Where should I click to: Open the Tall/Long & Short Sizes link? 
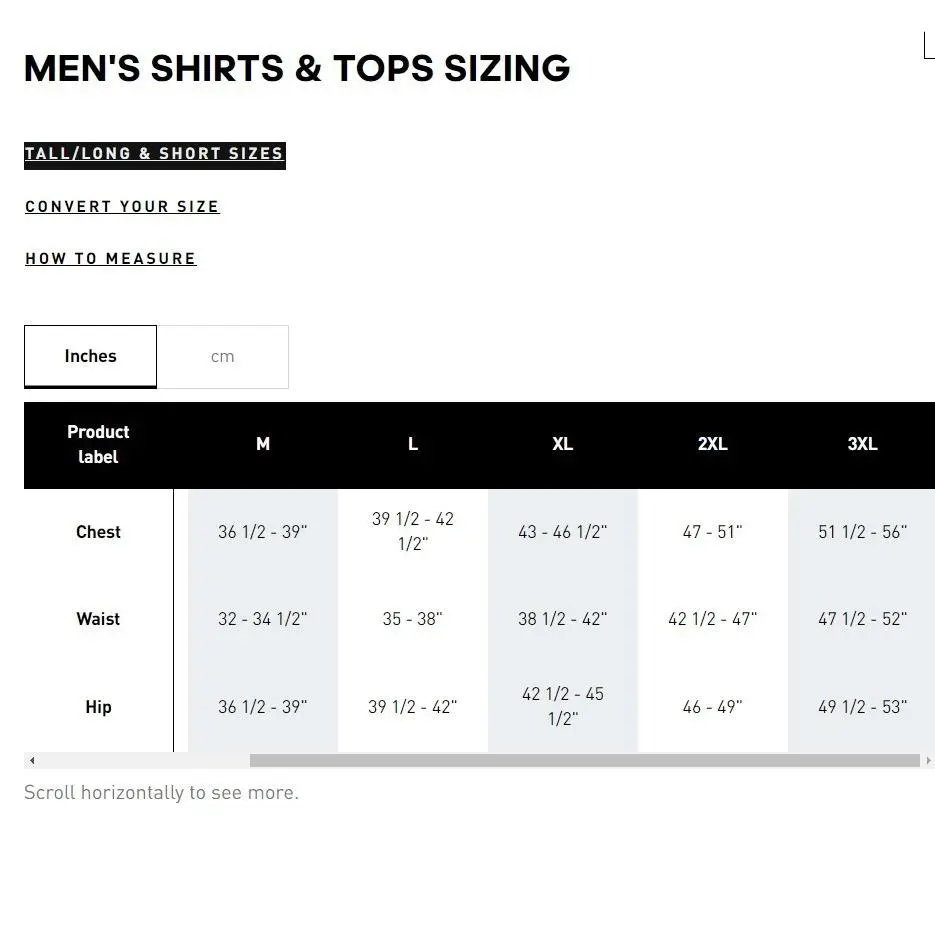pos(154,154)
